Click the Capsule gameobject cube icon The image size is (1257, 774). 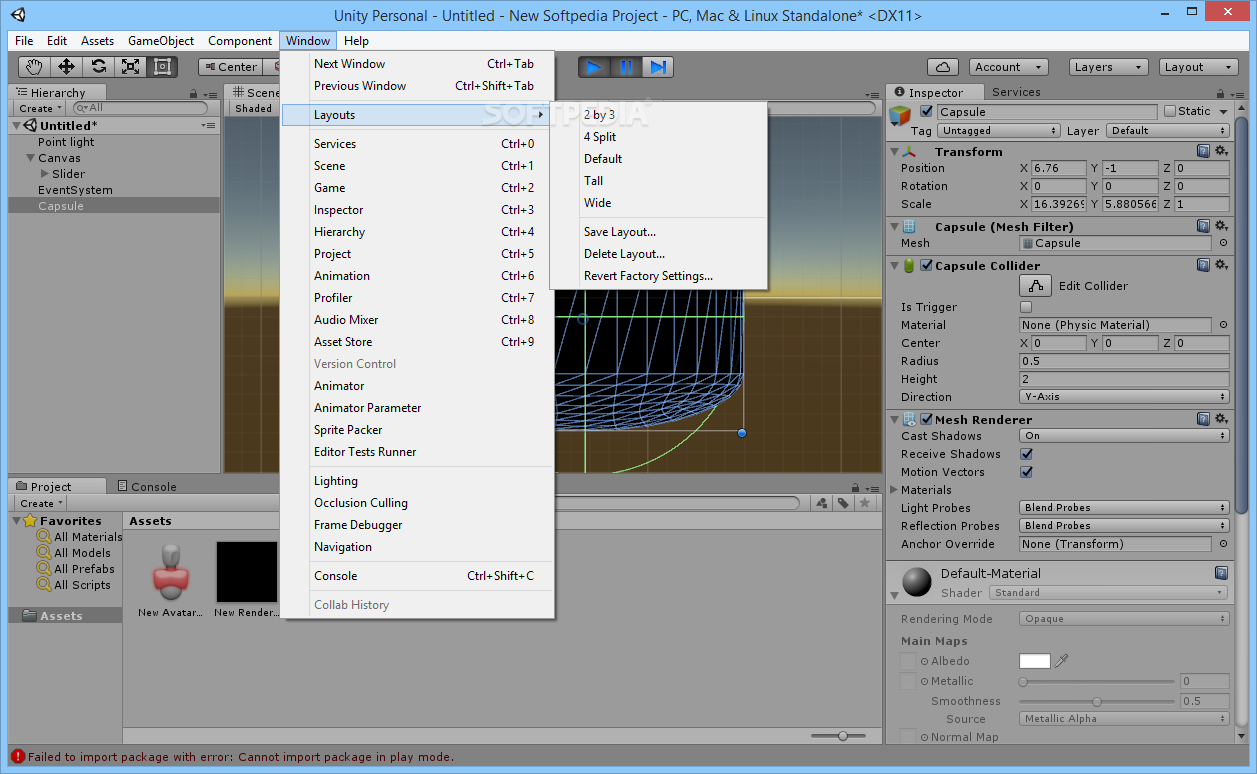[x=900, y=115]
